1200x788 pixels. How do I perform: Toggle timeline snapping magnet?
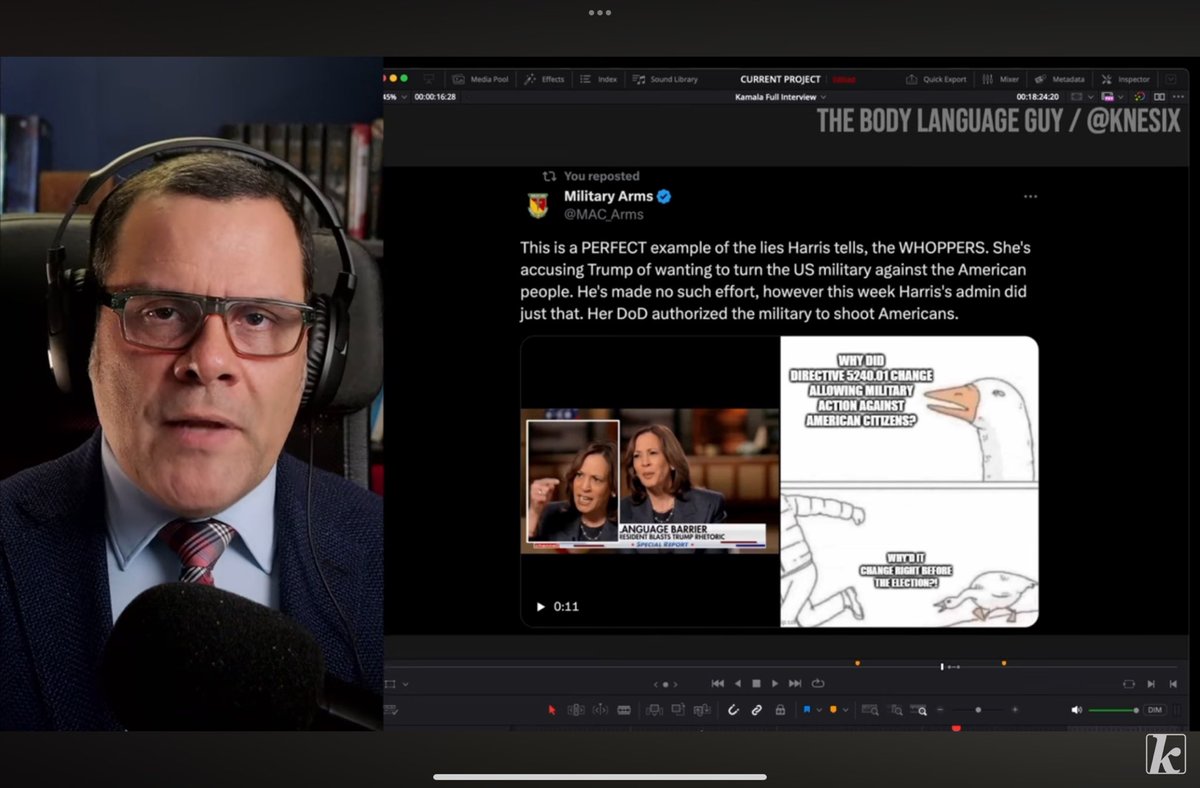[x=733, y=710]
